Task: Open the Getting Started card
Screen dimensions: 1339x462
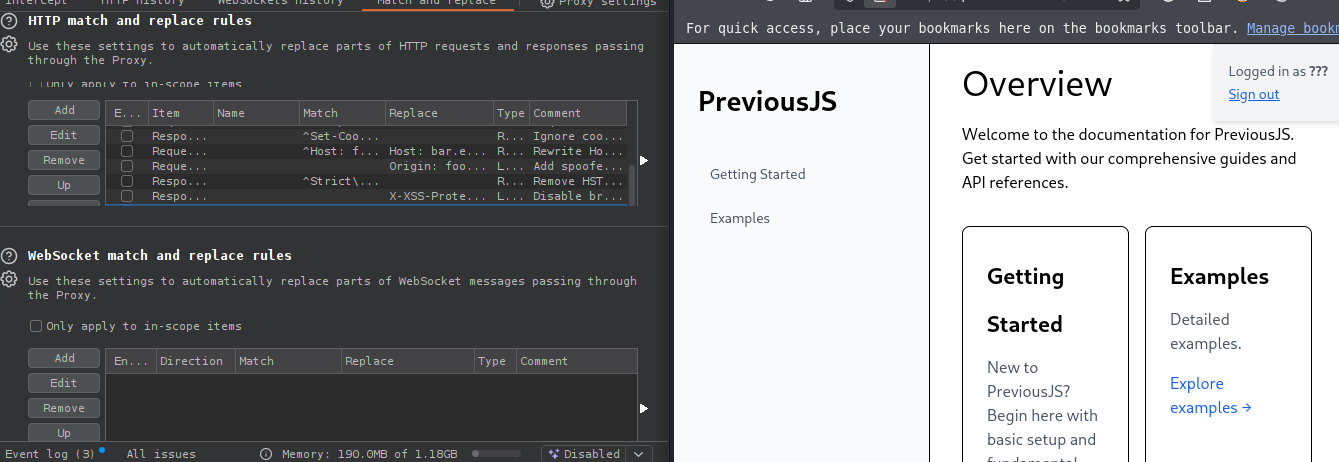Action: tap(1045, 345)
